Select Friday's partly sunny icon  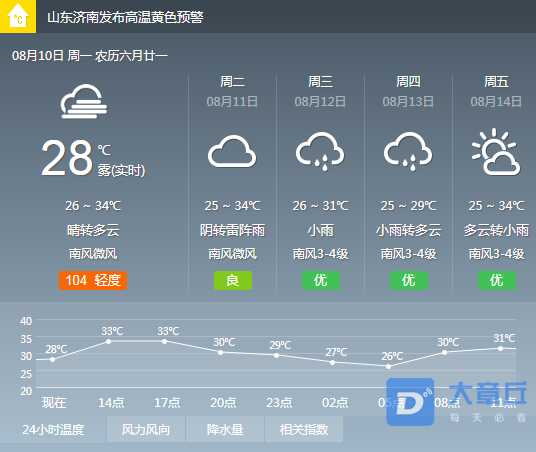point(496,152)
